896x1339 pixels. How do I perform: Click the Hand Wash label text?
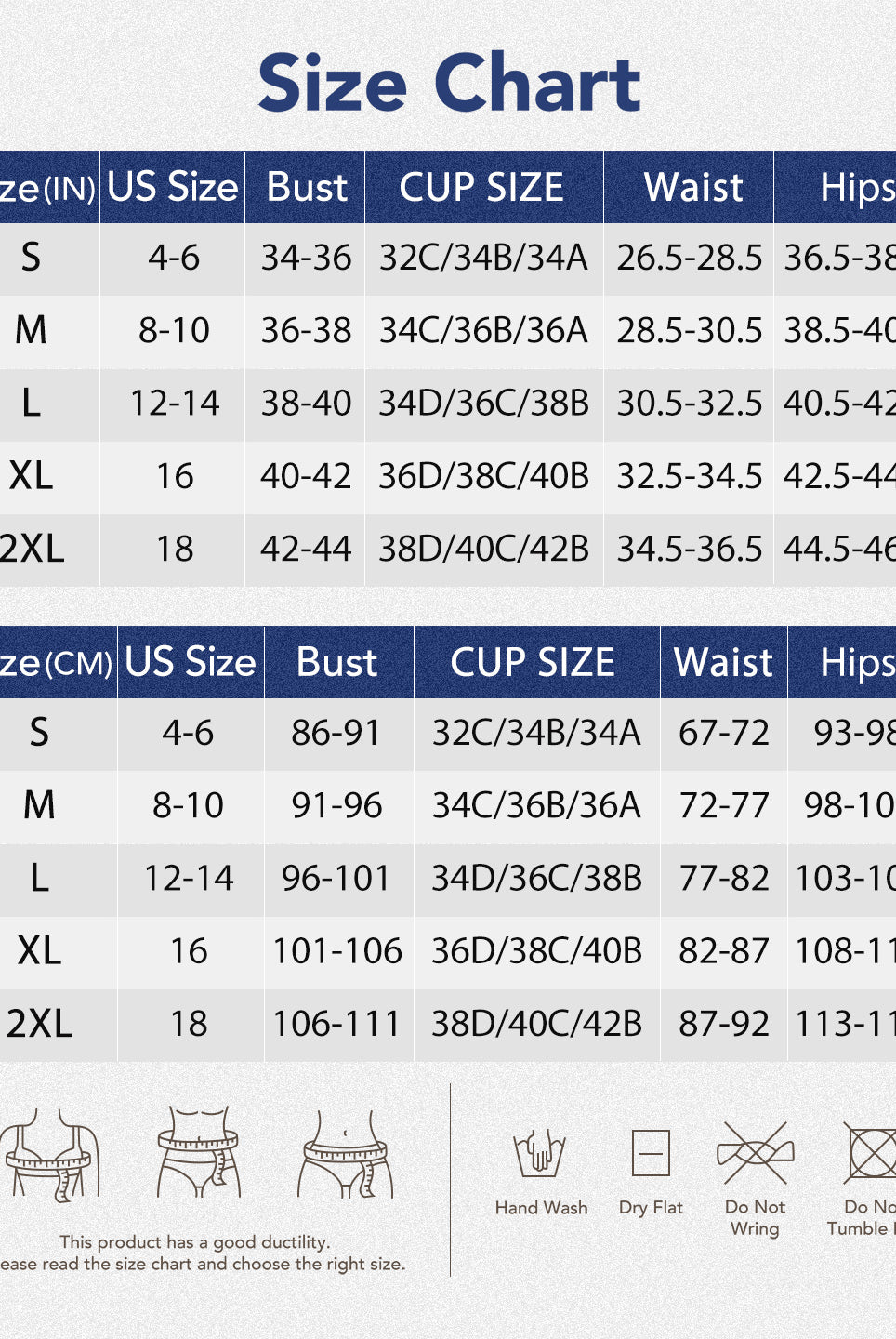[x=541, y=1208]
